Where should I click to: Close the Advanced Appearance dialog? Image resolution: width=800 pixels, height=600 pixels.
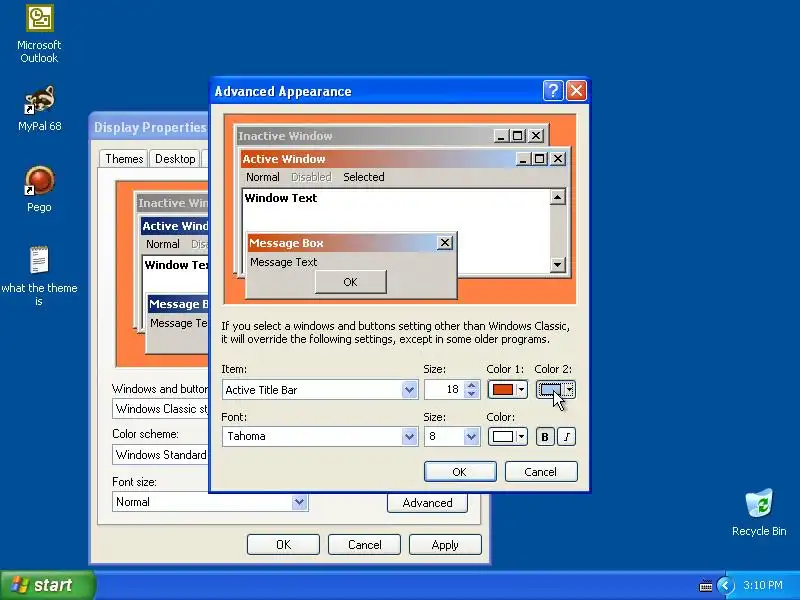tap(577, 91)
